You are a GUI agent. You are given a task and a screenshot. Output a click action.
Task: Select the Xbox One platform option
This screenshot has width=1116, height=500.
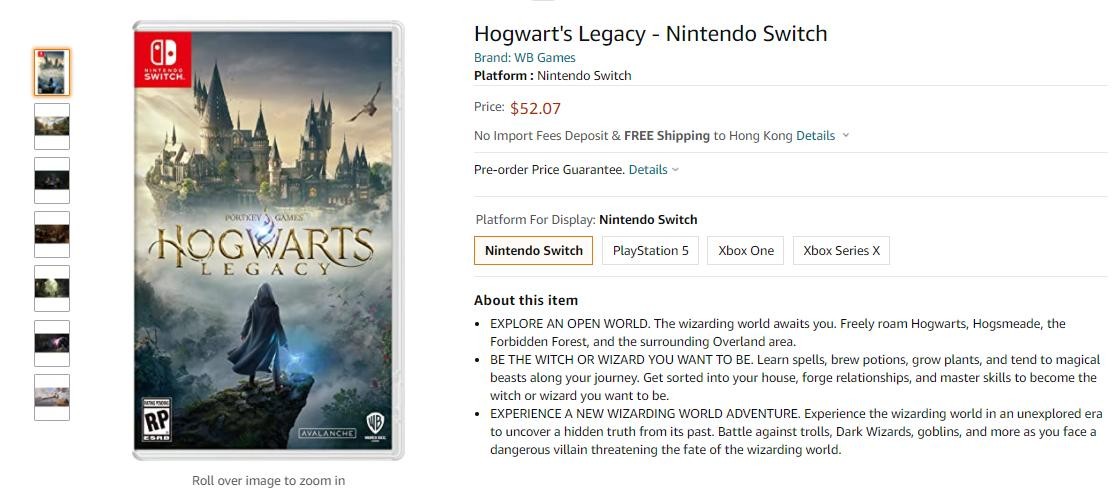(x=746, y=251)
